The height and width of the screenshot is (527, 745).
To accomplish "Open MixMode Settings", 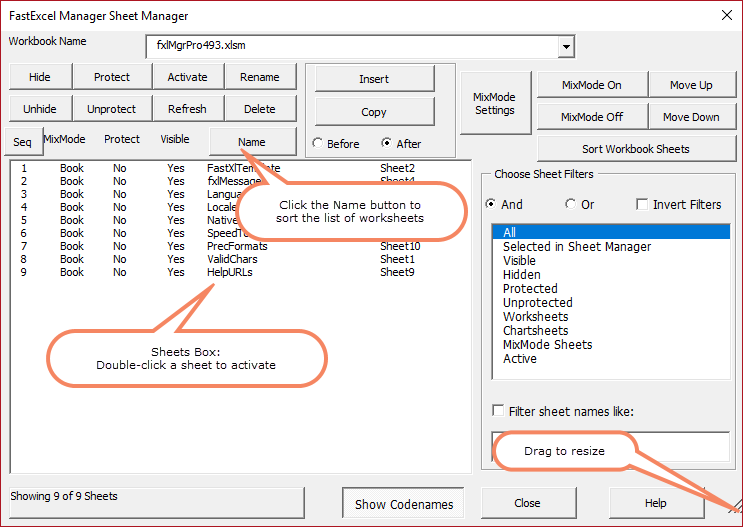I will [495, 103].
